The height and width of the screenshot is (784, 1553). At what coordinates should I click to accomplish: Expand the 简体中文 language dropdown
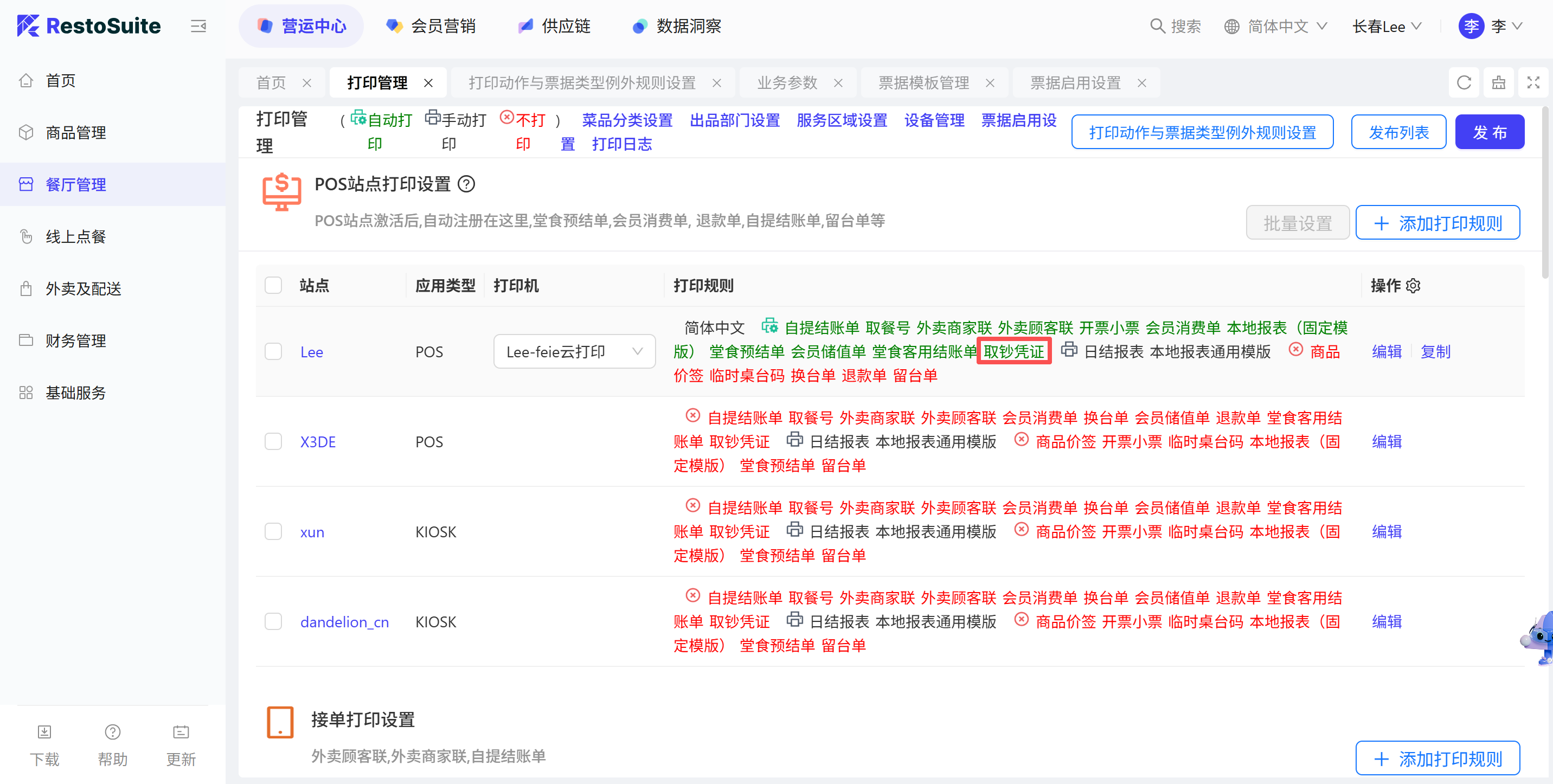click(x=1277, y=27)
